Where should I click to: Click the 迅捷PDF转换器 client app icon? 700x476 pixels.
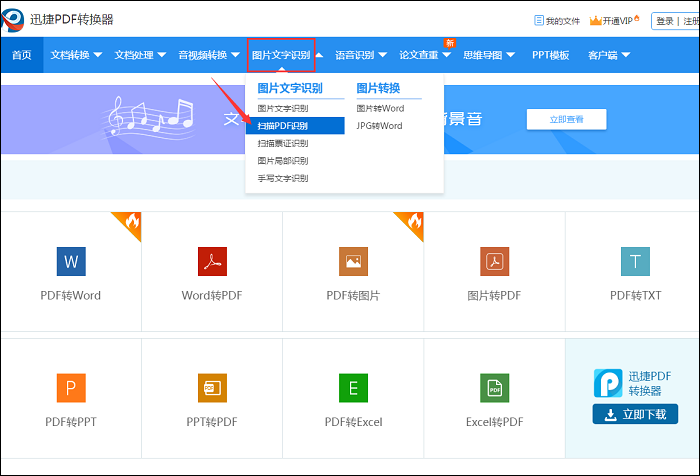pos(608,383)
